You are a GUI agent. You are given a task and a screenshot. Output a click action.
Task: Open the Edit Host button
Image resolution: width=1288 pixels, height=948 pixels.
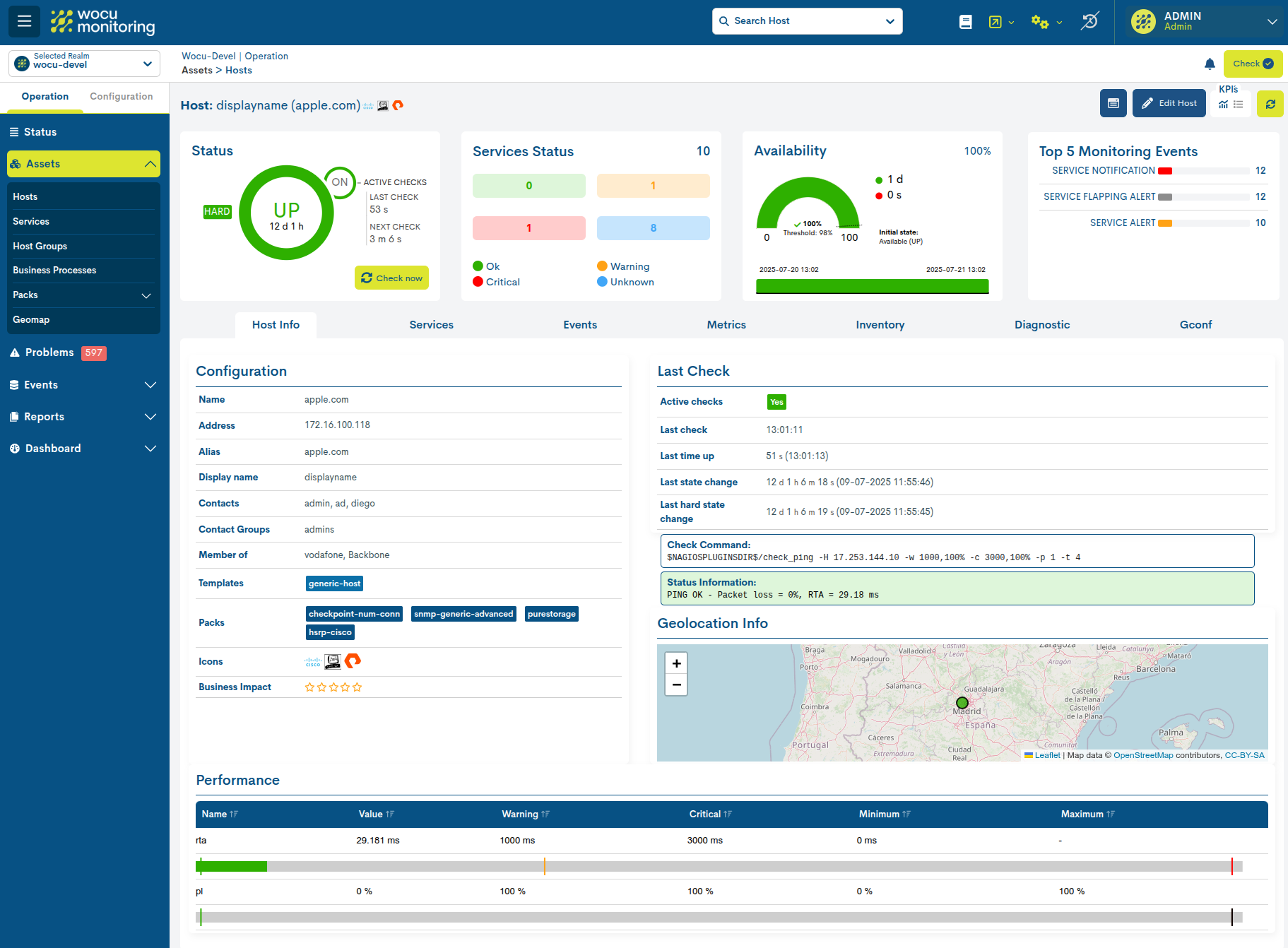tap(1169, 103)
